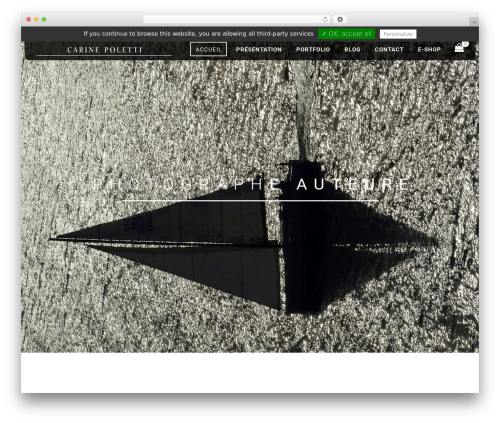The image size is (500, 423).
Task: Navigate to the Blog page
Action: [x=352, y=49]
